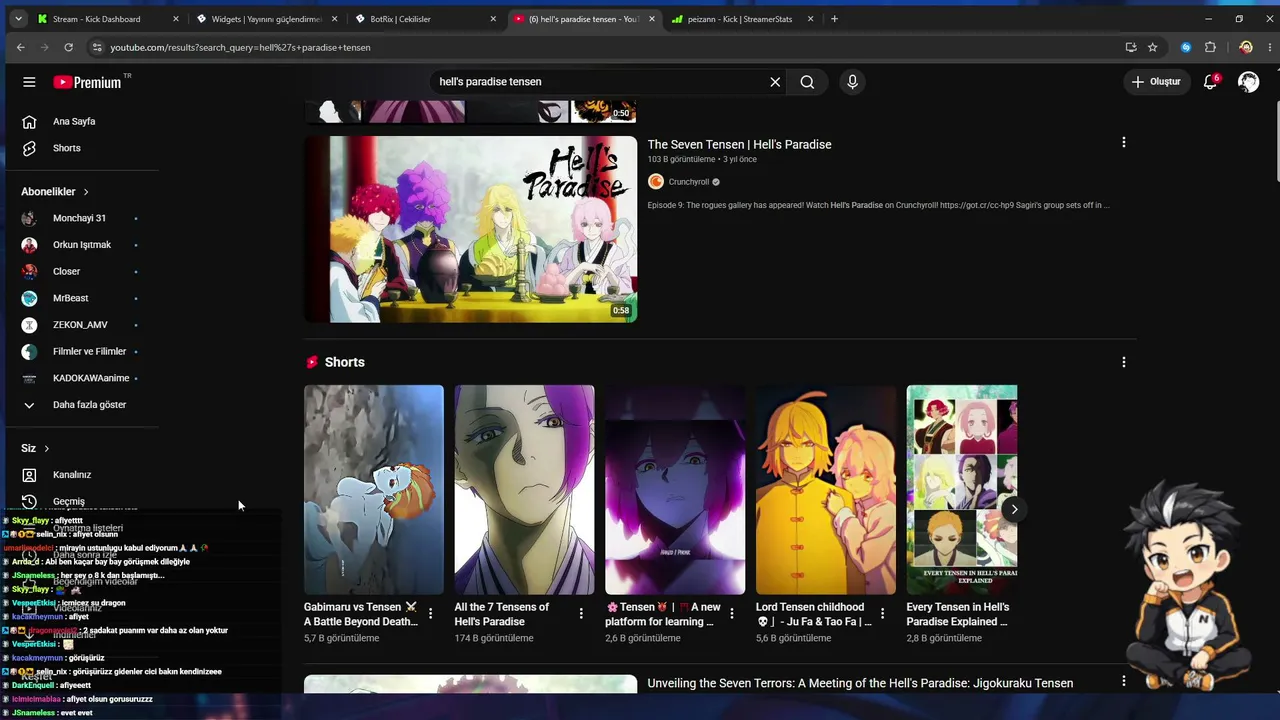The image size is (1280, 720).
Task: Play the Lord Tensen childhood short
Action: click(x=826, y=490)
